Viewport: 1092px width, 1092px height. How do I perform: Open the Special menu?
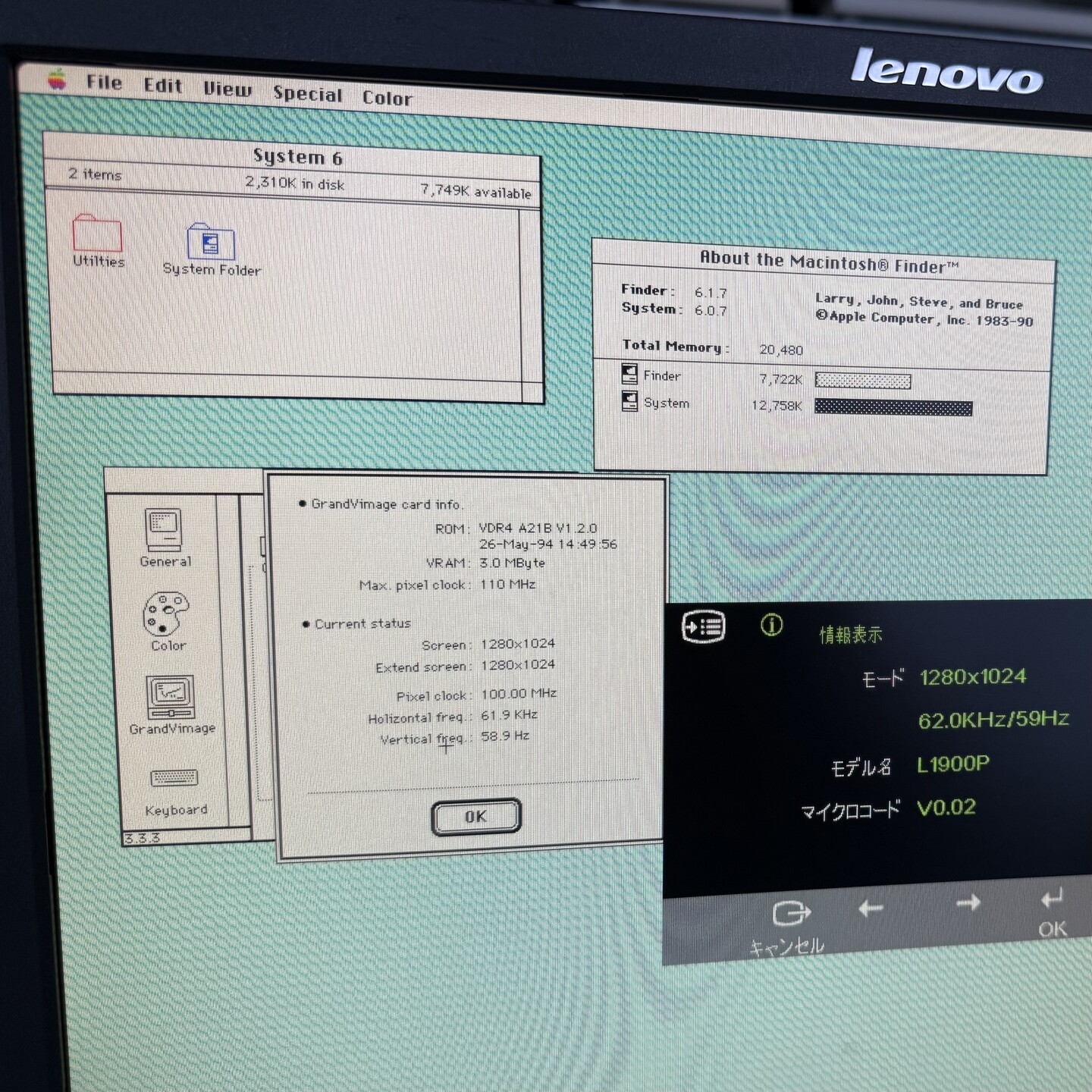308,94
